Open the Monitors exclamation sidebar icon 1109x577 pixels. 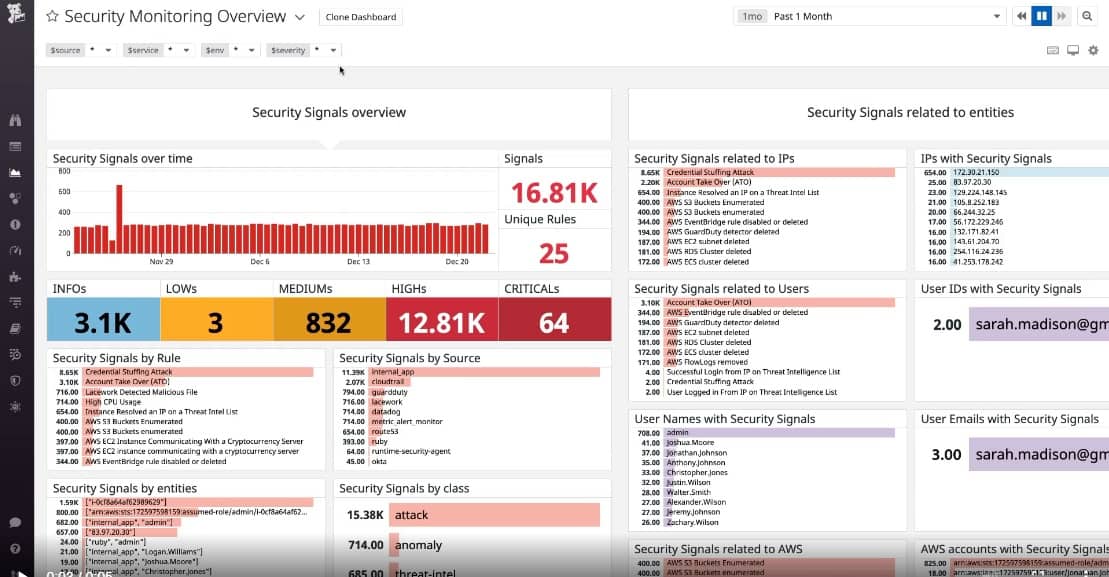click(x=16, y=225)
